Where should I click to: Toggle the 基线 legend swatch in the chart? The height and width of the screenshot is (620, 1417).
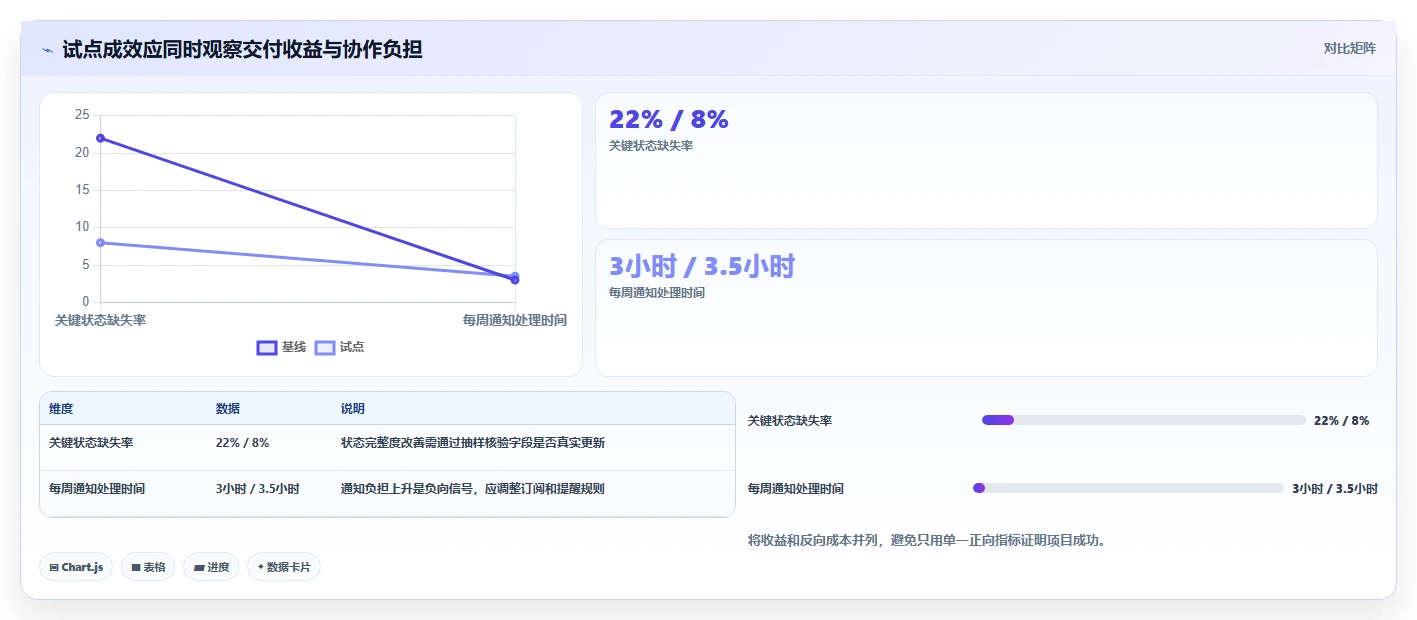coord(267,347)
